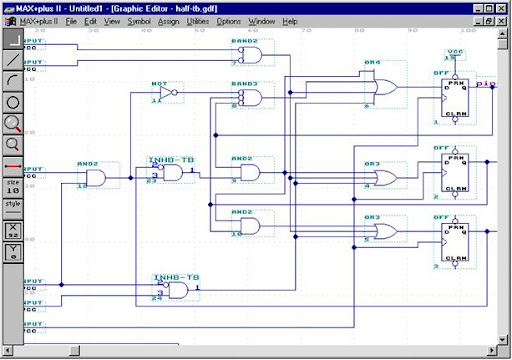Open the Options menu

point(228,22)
